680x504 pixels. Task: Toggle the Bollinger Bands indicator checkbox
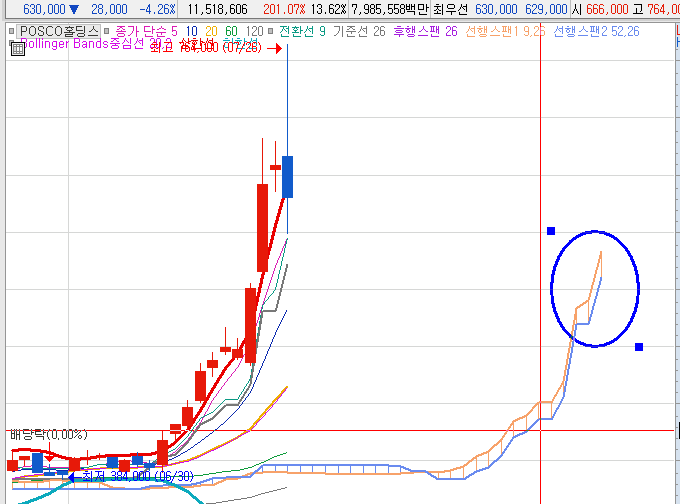coord(12,43)
